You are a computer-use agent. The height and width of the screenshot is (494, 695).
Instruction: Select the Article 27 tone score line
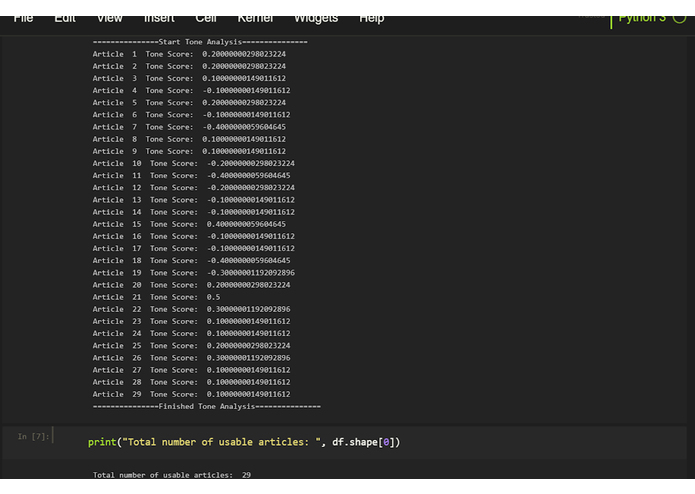(191, 370)
